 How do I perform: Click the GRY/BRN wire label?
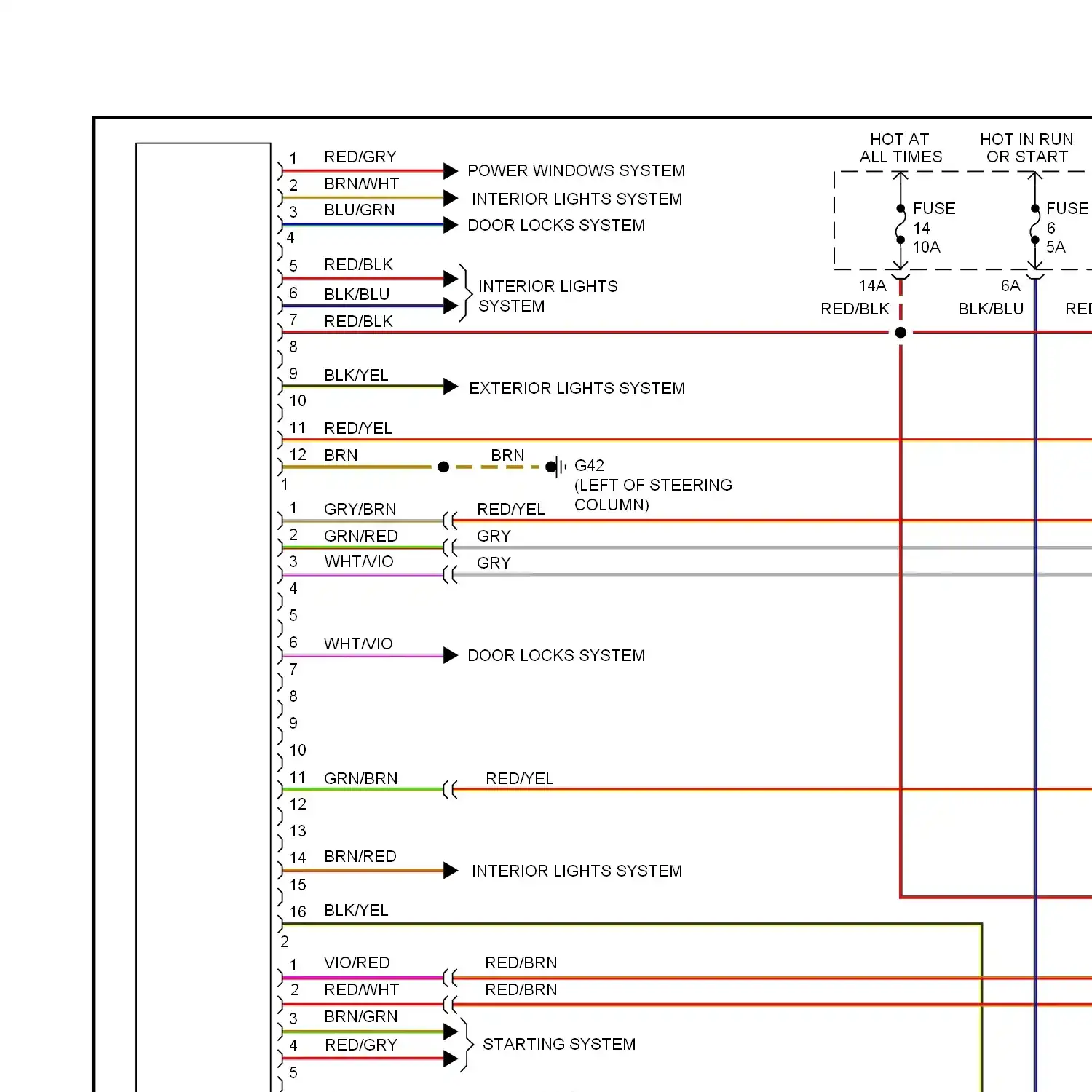click(x=360, y=509)
